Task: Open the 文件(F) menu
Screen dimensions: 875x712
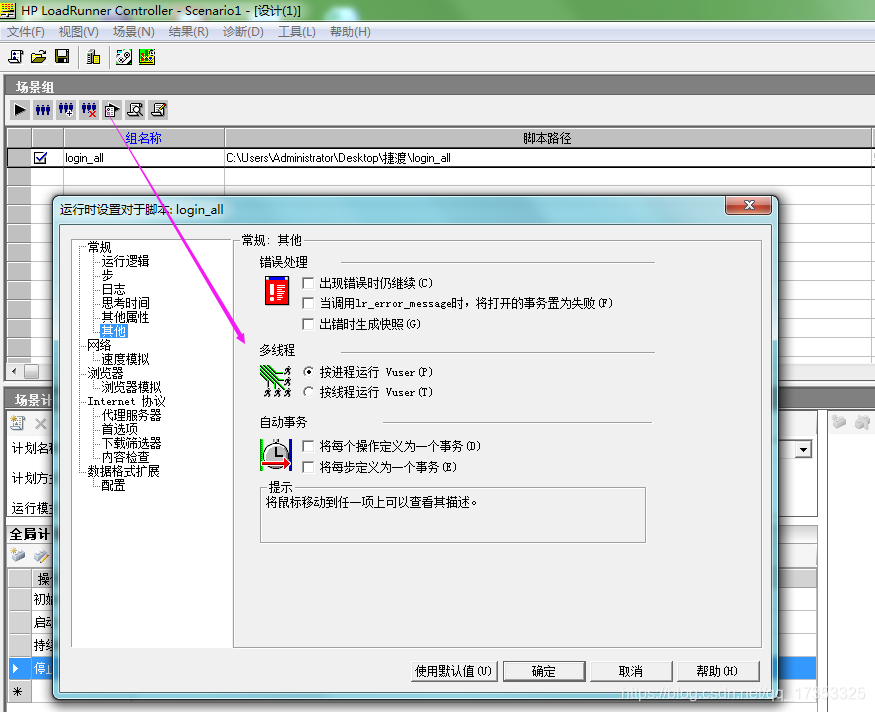Action: coord(26,32)
